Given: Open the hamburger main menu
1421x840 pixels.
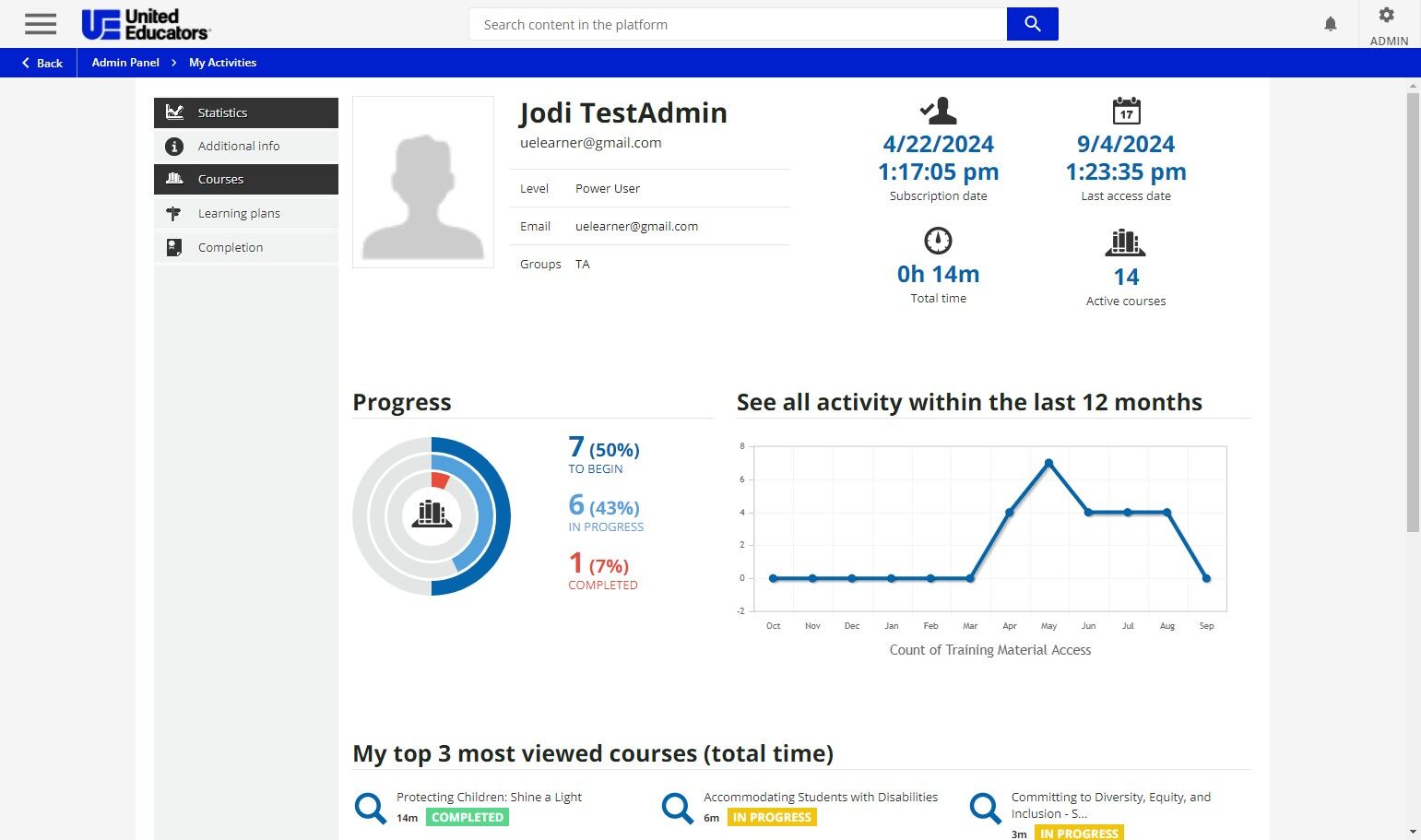Looking at the screenshot, I should 41,24.
